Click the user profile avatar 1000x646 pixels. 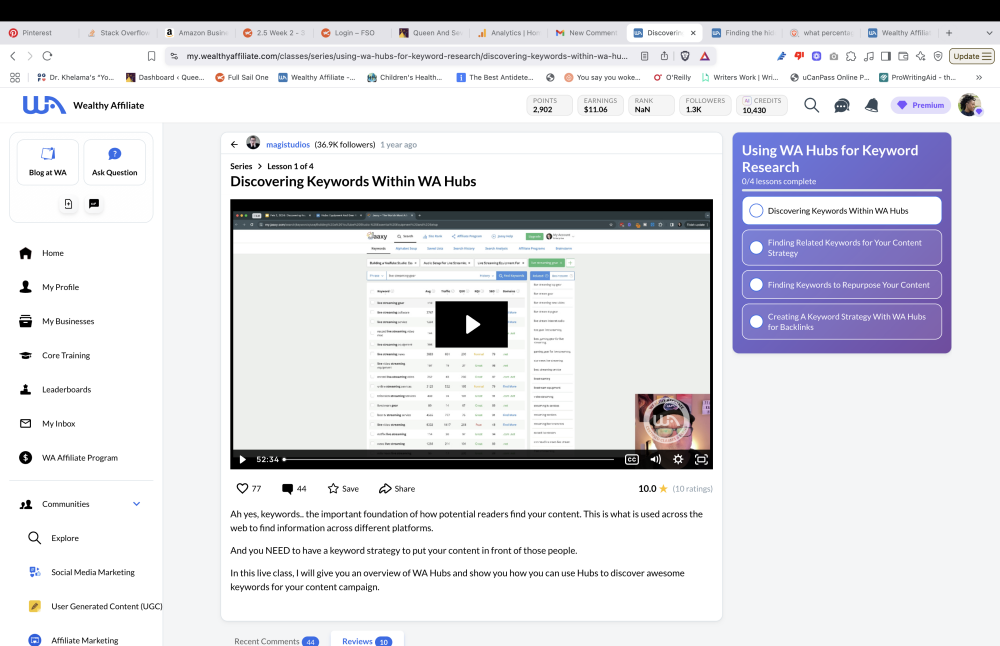click(x=969, y=105)
